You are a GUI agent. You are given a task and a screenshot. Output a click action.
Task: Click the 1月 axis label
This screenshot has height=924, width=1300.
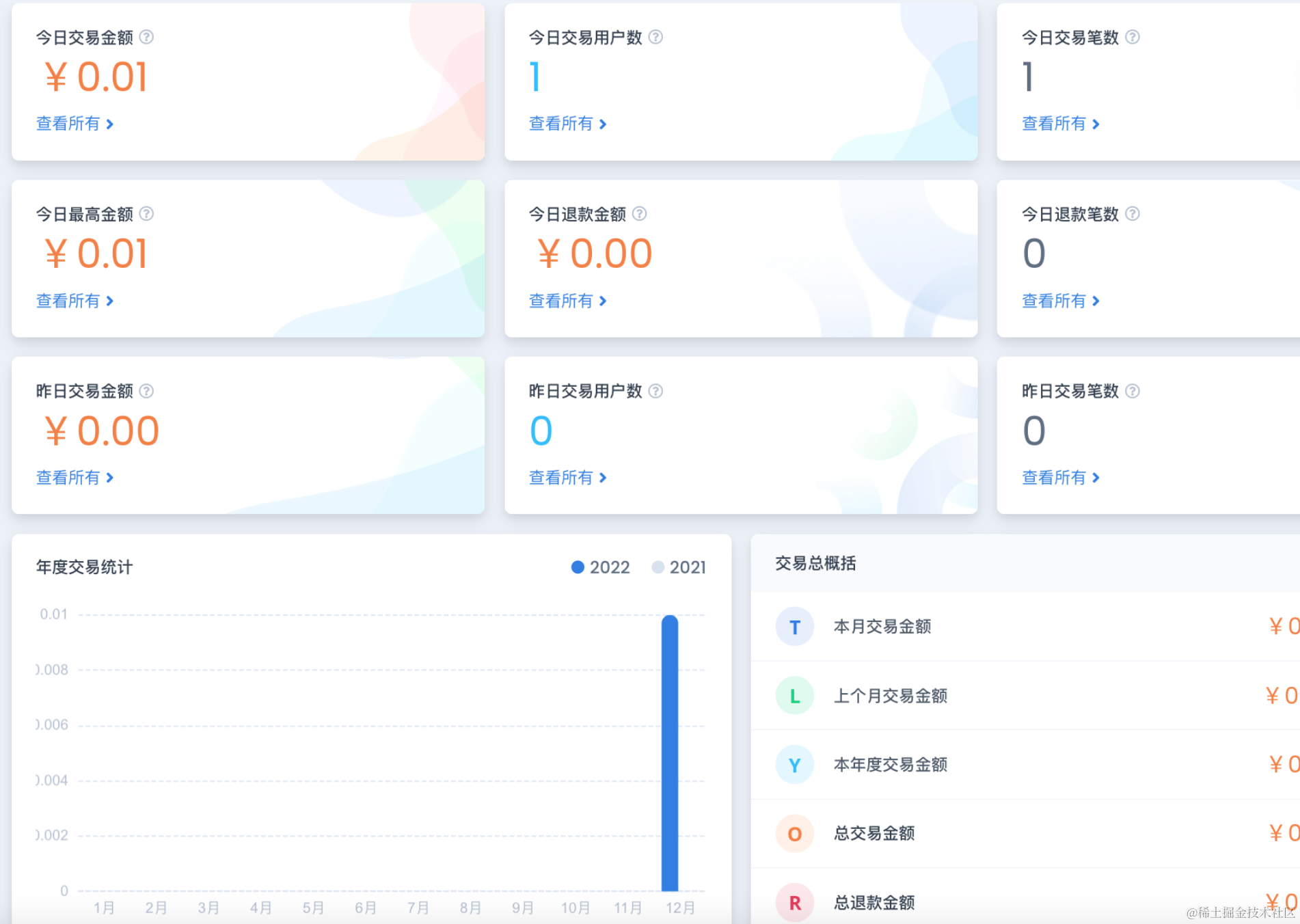click(x=104, y=908)
